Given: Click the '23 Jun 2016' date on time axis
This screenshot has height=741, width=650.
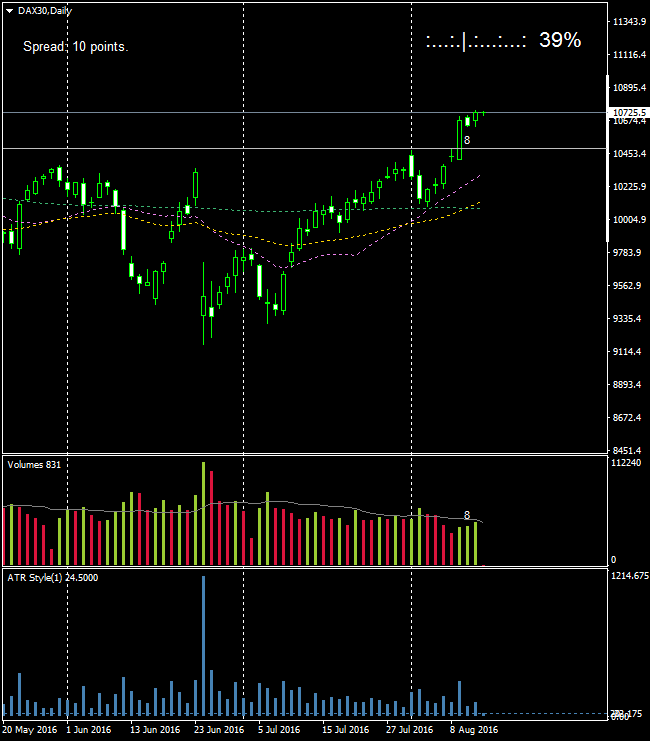Looking at the screenshot, I should pyautogui.click(x=219, y=730).
